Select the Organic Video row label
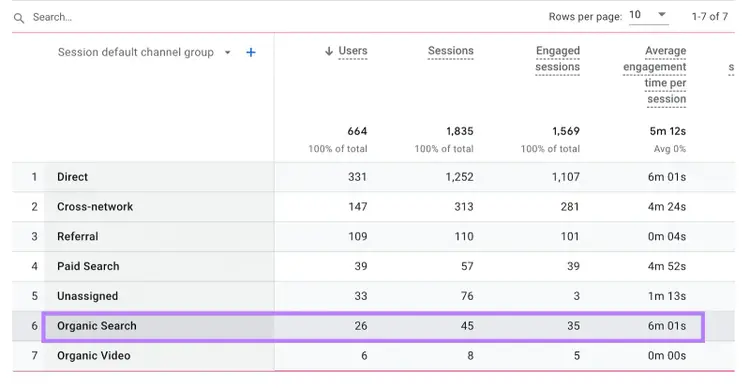This screenshot has width=750, height=388. point(93,355)
